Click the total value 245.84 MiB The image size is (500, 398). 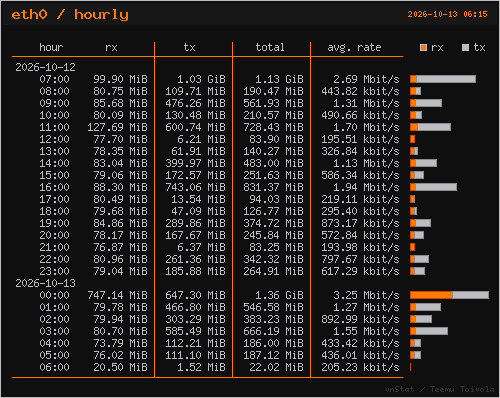point(273,235)
